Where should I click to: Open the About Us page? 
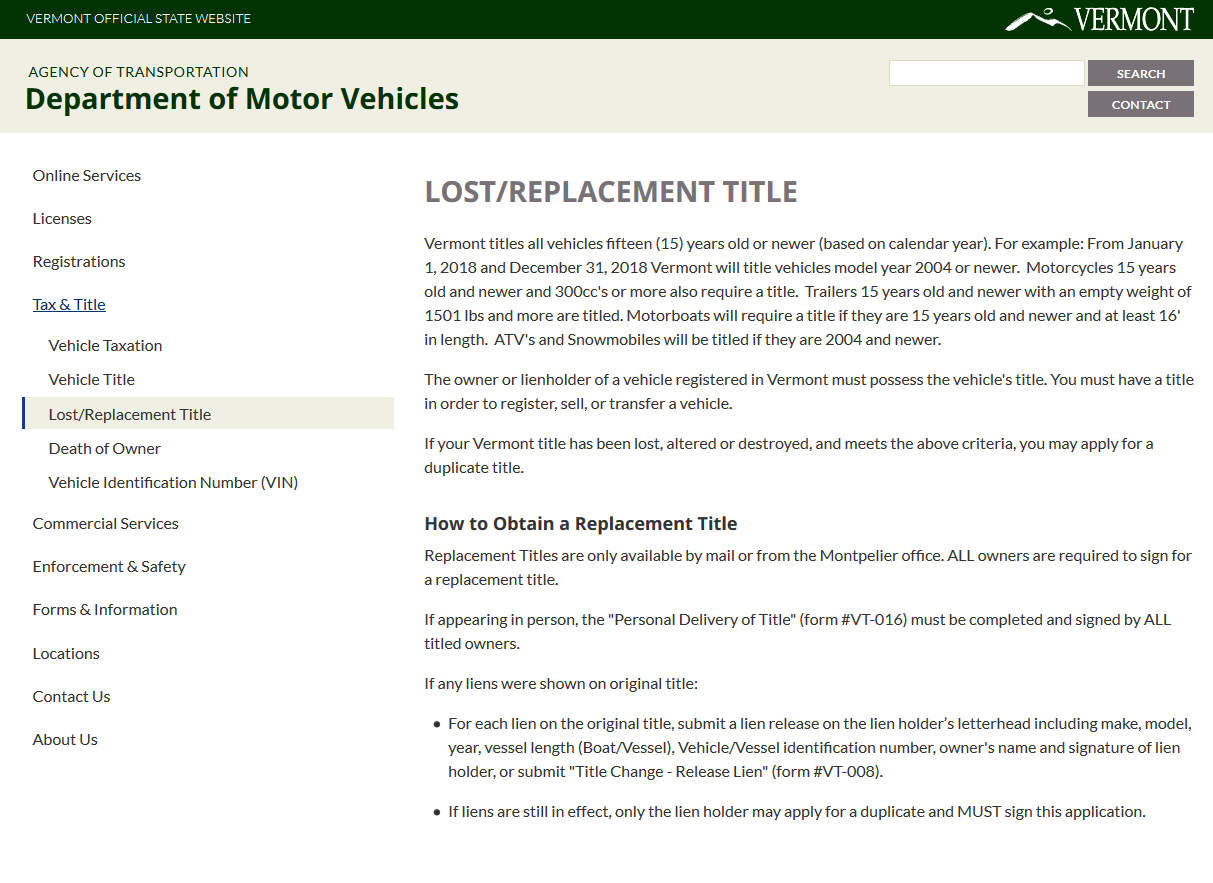pos(65,739)
